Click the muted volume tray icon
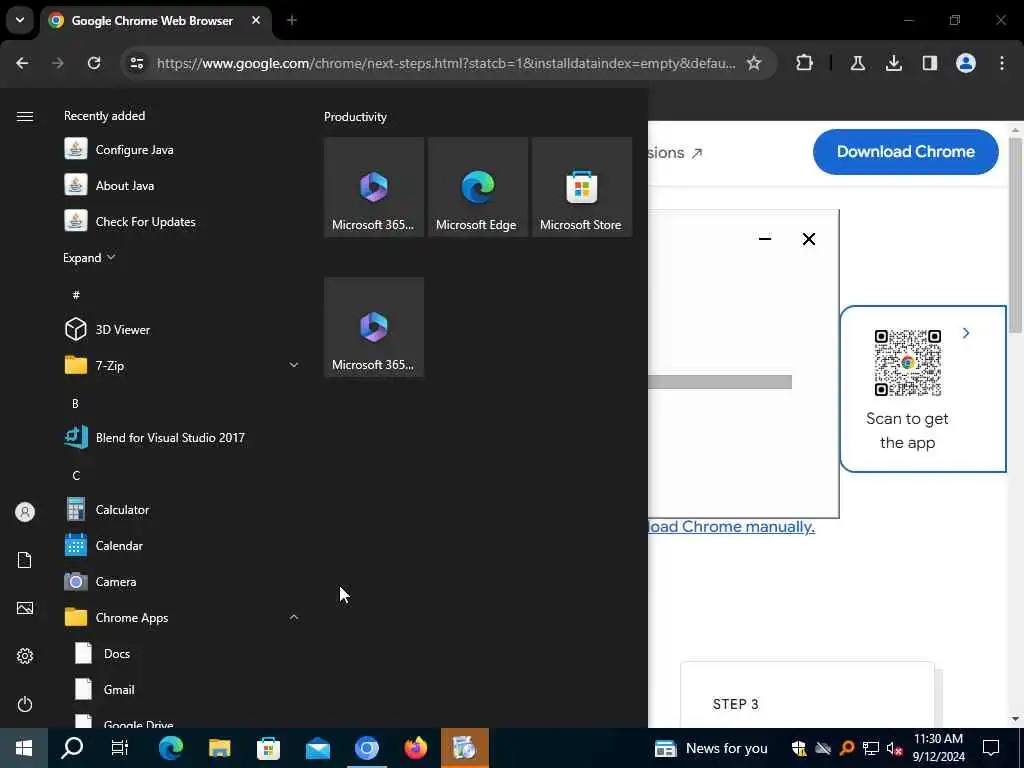The width and height of the screenshot is (1024, 768). [894, 748]
